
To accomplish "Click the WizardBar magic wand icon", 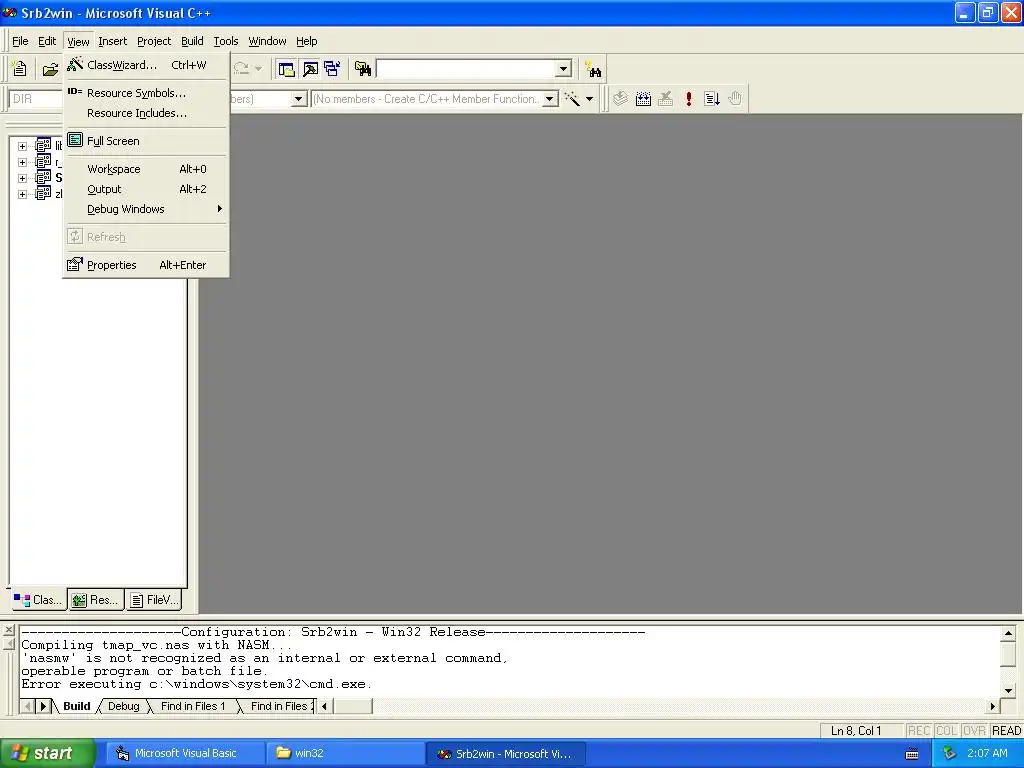I will [x=572, y=99].
